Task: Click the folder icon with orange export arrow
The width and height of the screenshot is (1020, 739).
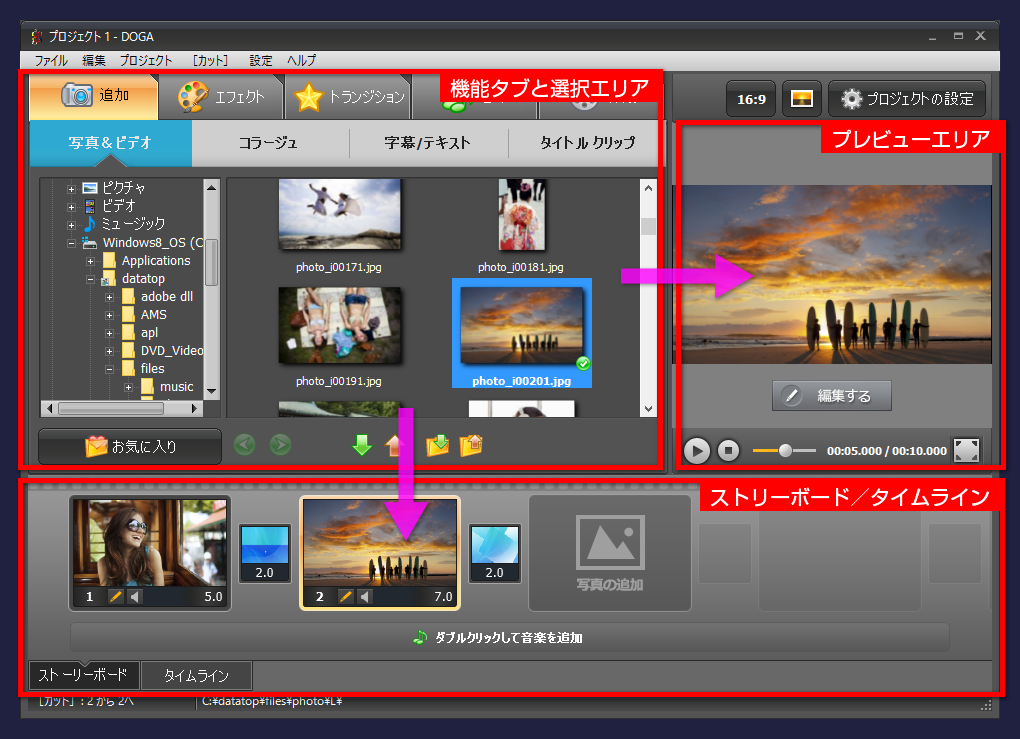Action: pyautogui.click(x=473, y=446)
